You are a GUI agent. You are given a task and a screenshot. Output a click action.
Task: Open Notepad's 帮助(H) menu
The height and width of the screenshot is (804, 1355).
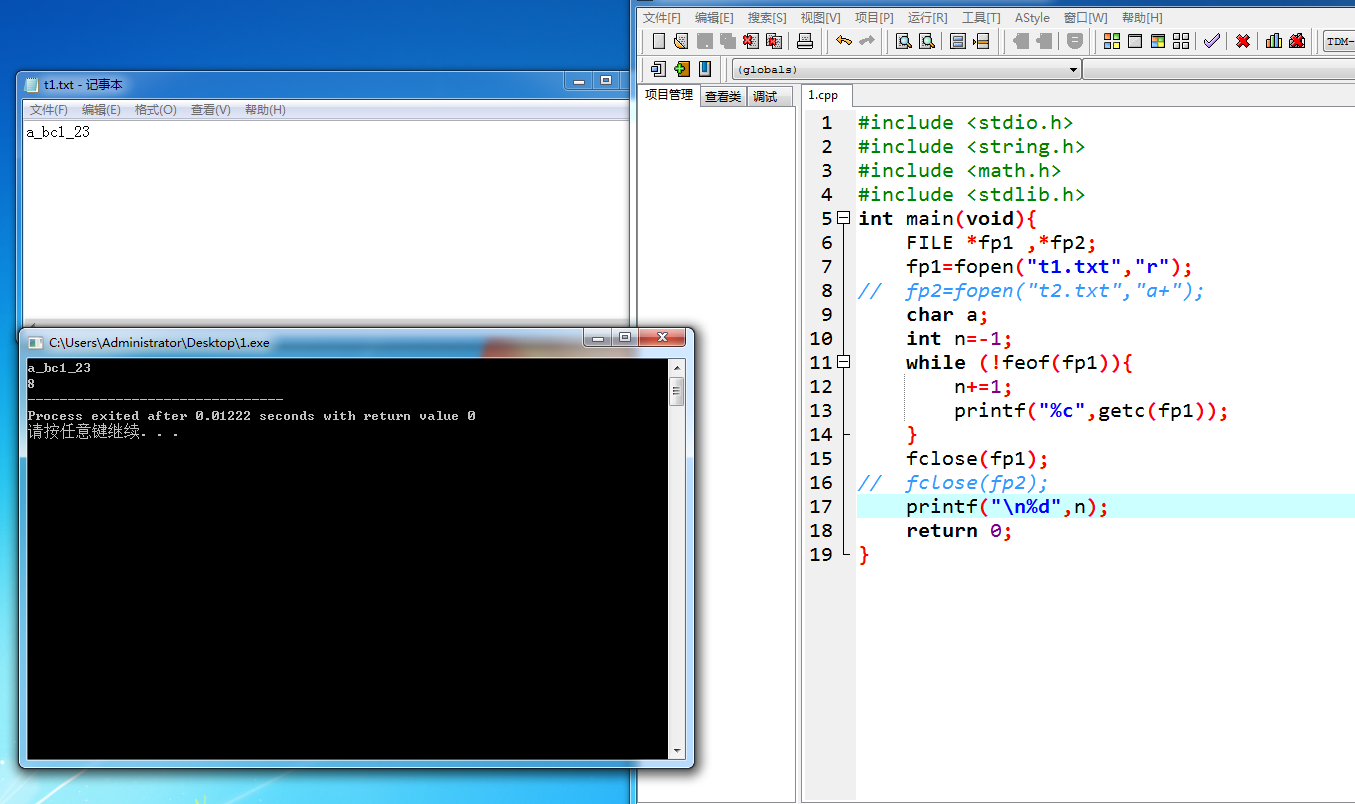point(265,110)
